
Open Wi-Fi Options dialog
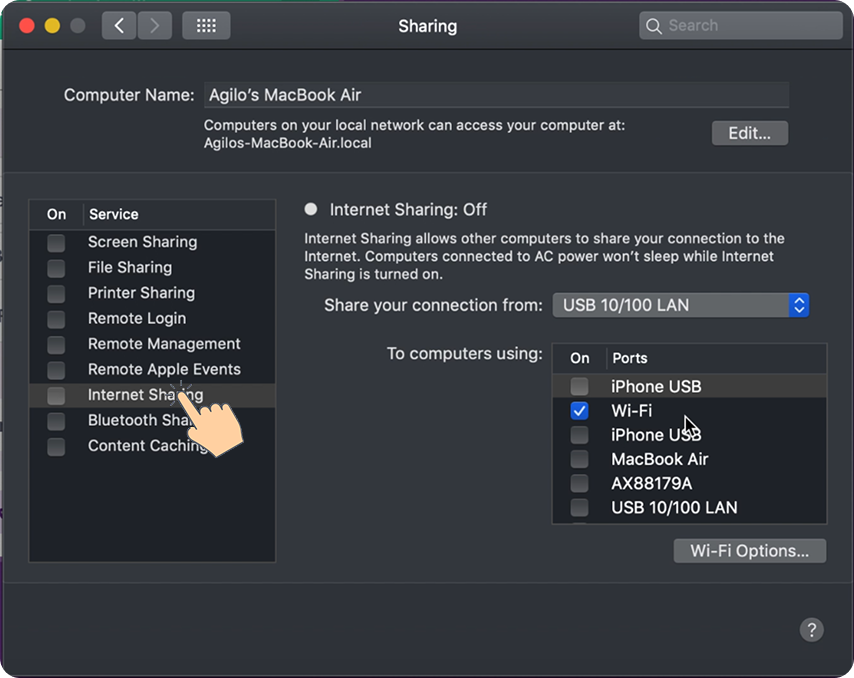[749, 550]
